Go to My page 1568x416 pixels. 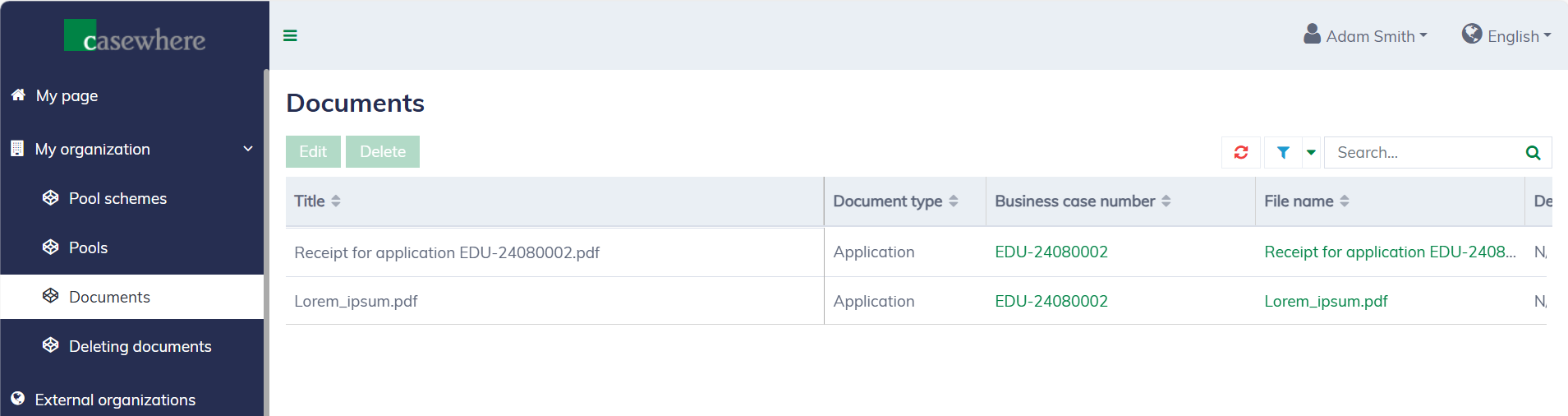(67, 95)
